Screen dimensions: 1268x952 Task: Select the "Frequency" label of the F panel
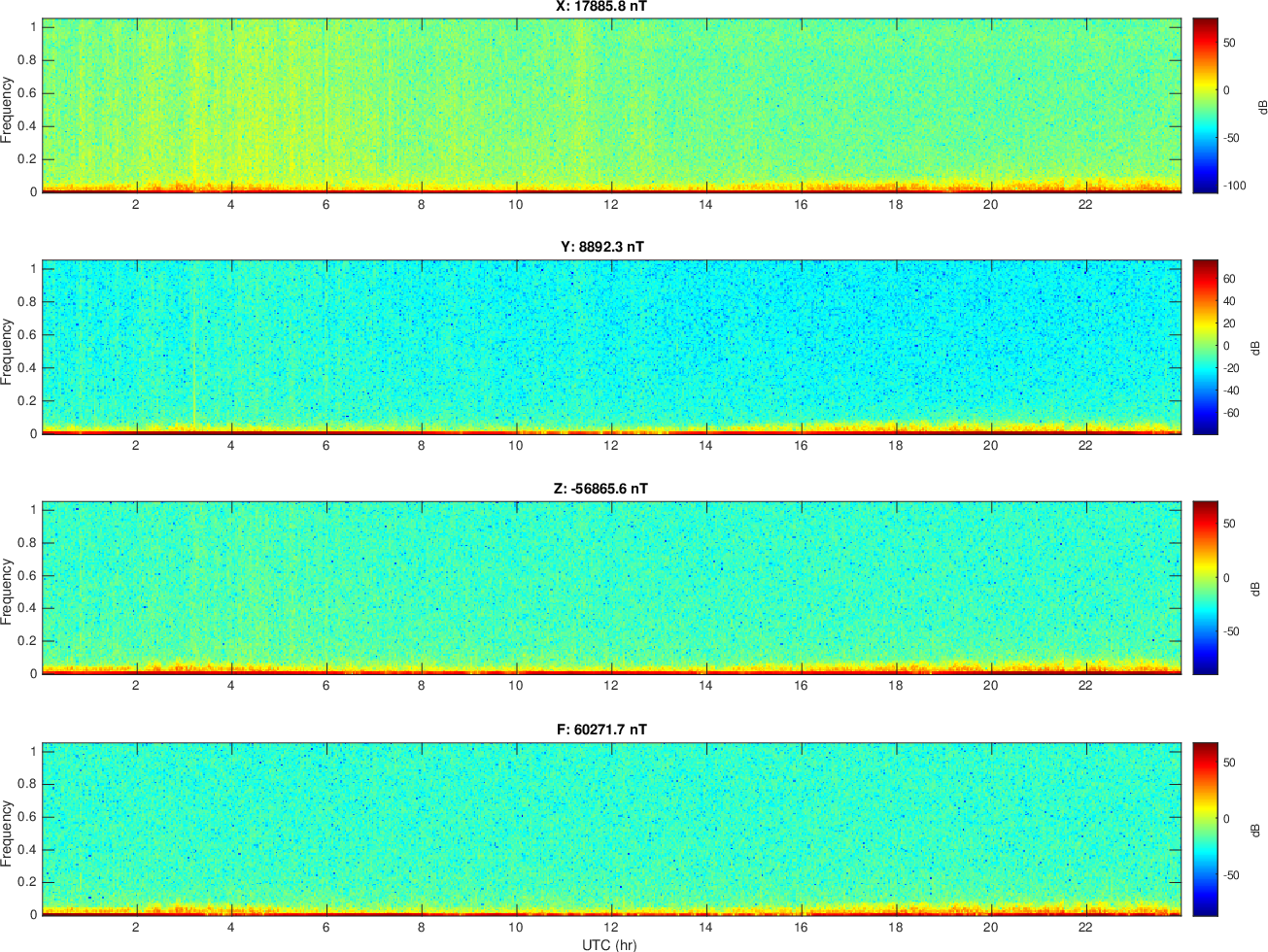point(8,833)
